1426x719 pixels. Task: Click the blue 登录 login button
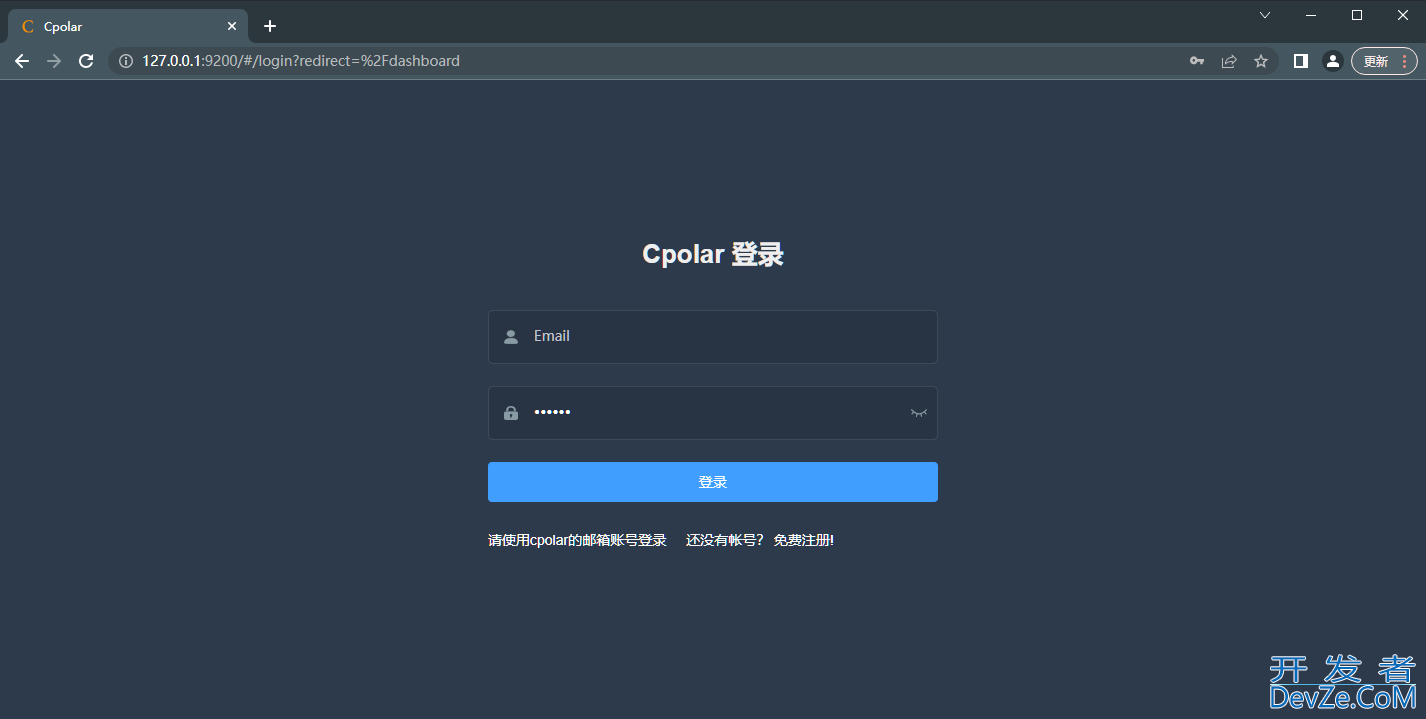coord(713,482)
